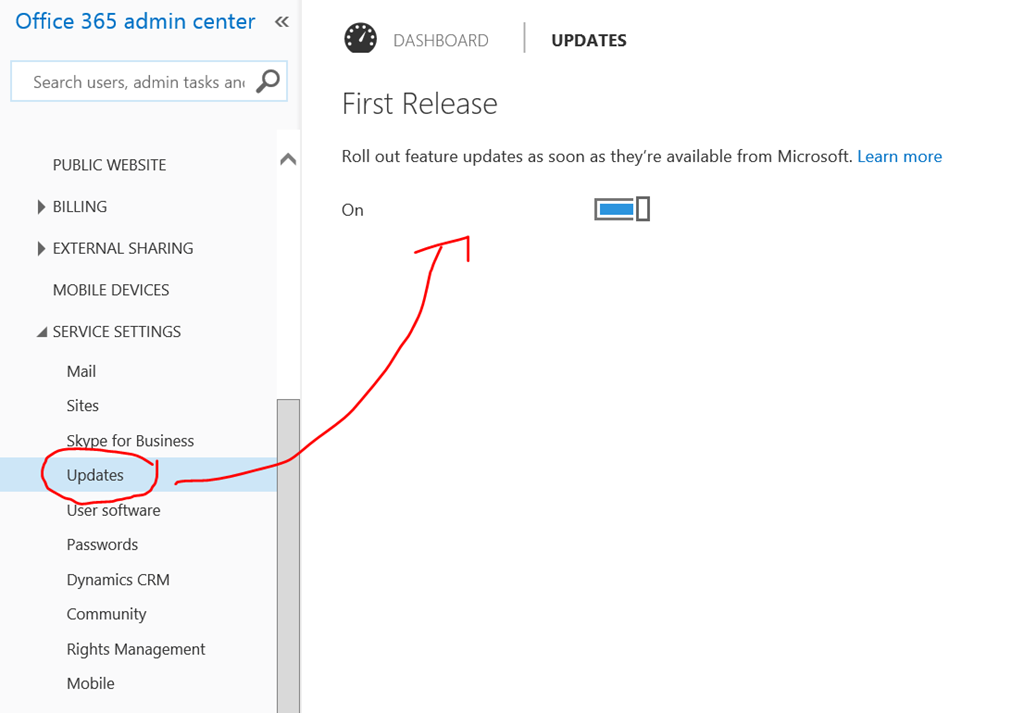Select Skype for Business settings
The width and height of the screenshot is (1024, 713).
130,441
